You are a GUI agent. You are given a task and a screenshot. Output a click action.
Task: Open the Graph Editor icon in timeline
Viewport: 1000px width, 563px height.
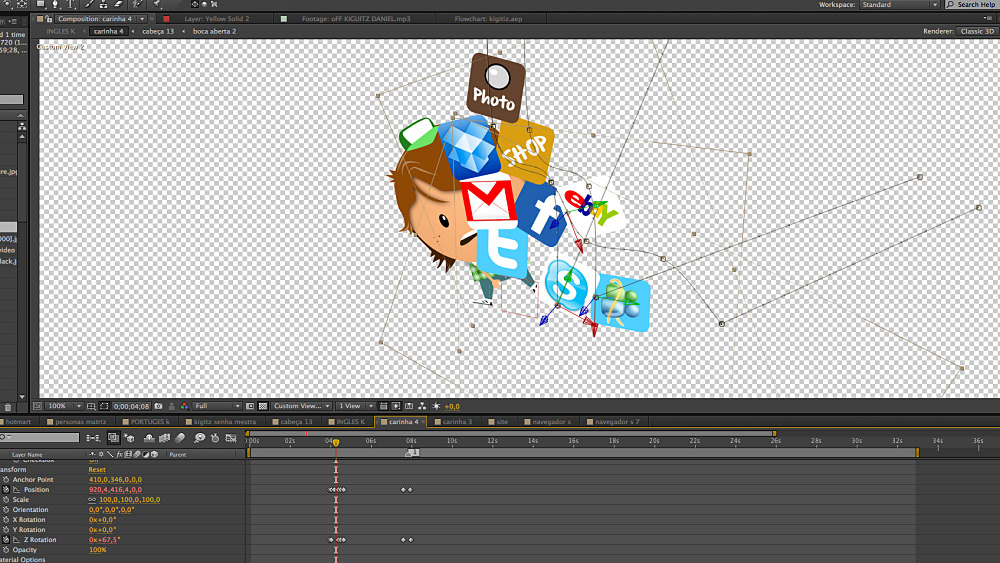(231, 438)
